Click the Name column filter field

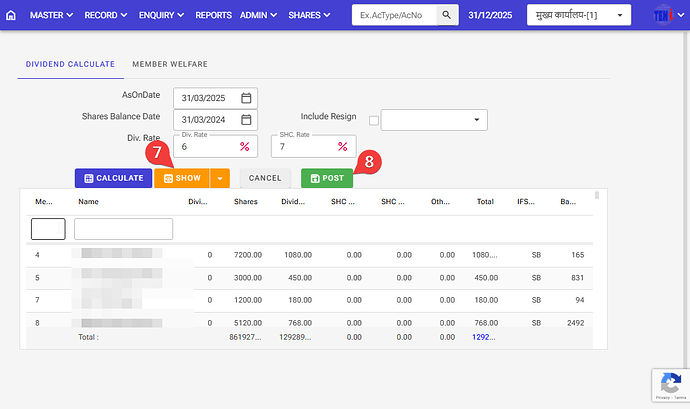tap(123, 229)
